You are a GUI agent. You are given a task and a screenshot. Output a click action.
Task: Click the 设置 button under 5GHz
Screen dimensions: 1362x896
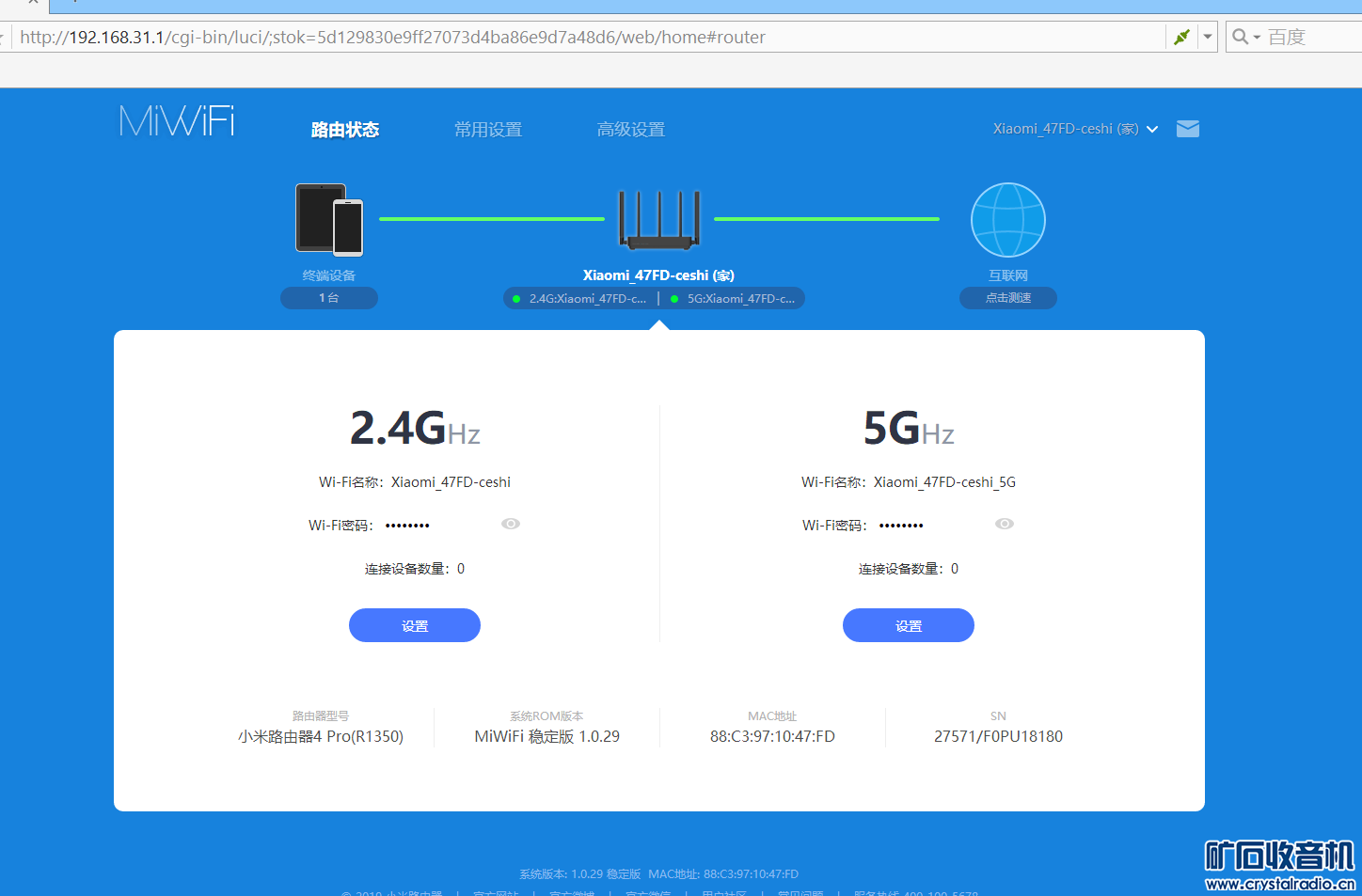click(909, 625)
